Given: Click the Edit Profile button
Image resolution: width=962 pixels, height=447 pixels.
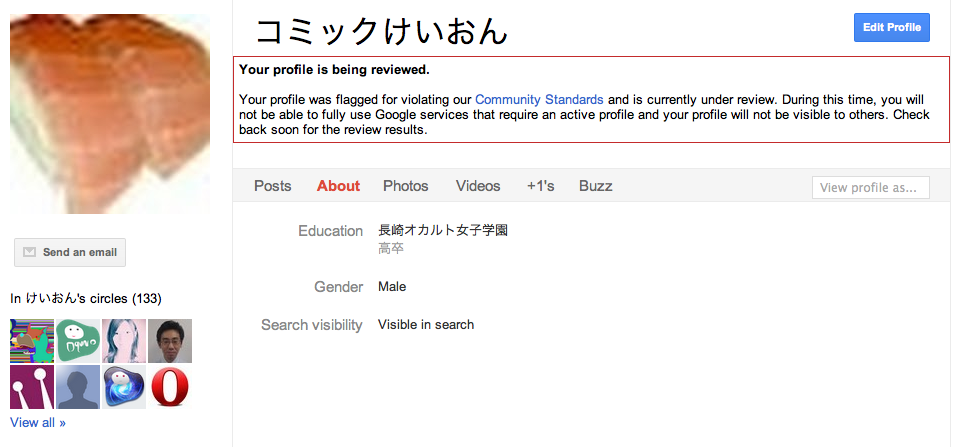Looking at the screenshot, I should pyautogui.click(x=891, y=28).
